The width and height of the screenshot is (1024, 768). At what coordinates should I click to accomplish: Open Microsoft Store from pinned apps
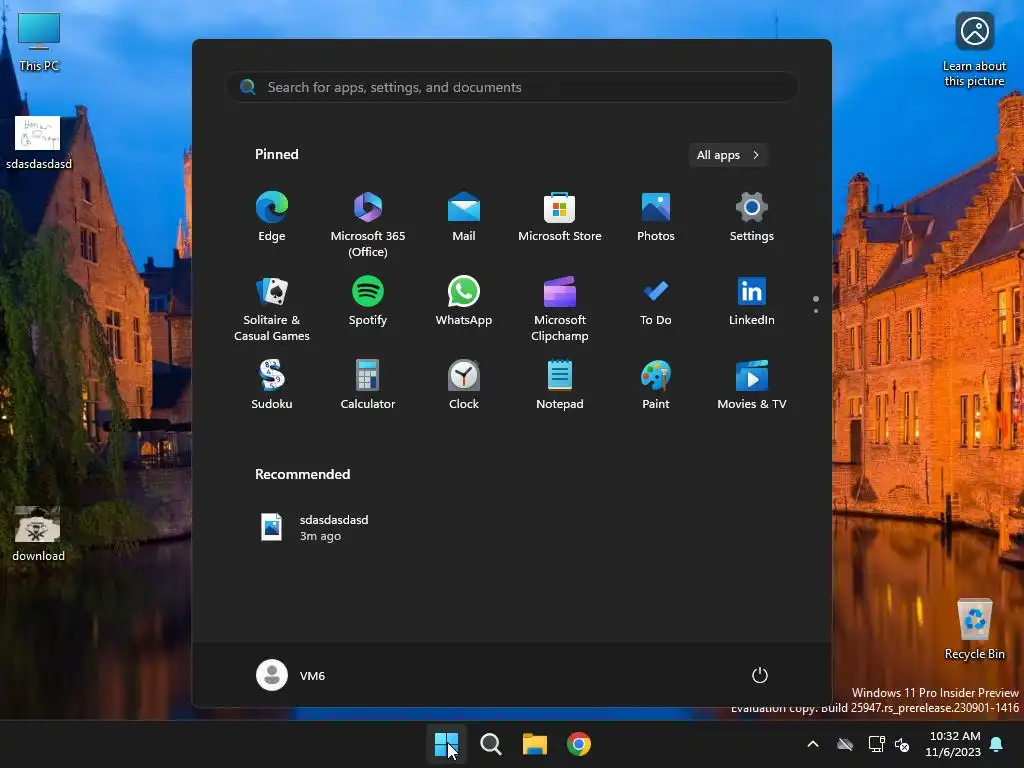point(560,217)
